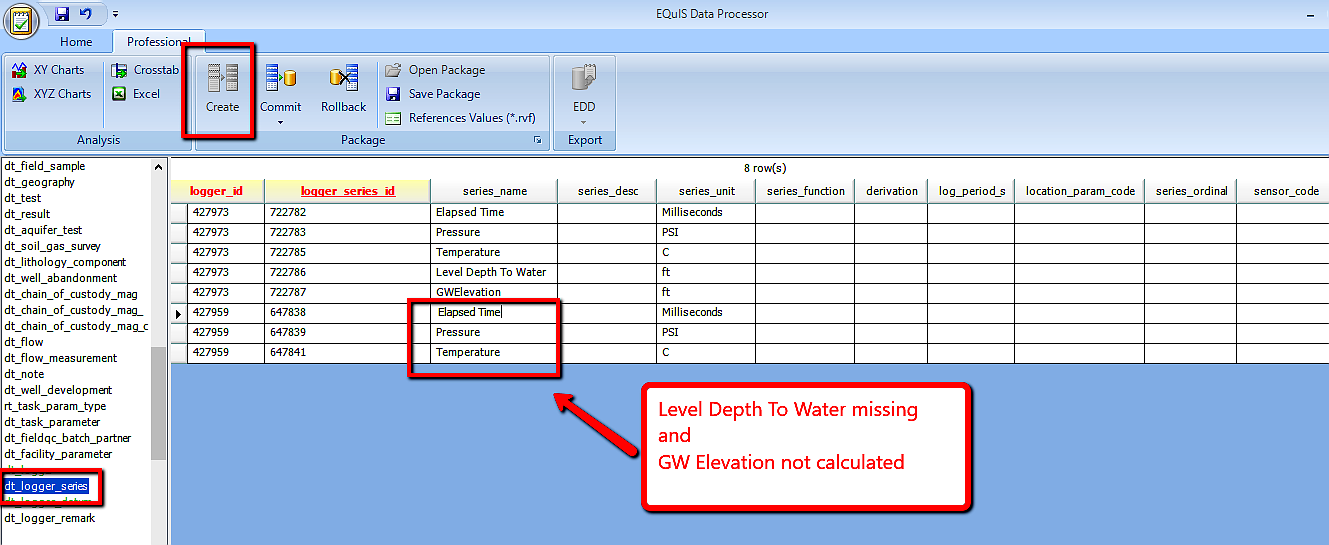Select dt_logger_remark in table list
The width and height of the screenshot is (1329, 545).
50,518
